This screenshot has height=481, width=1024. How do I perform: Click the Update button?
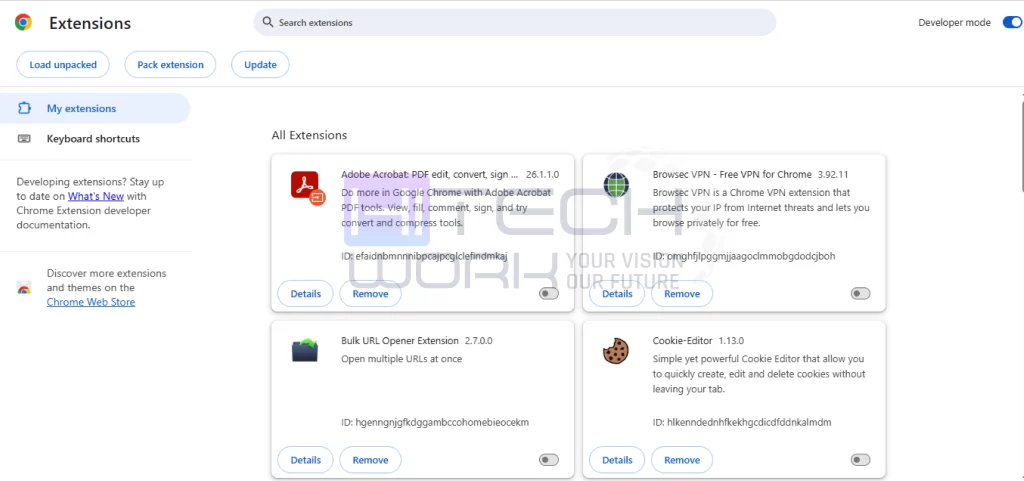pyautogui.click(x=261, y=65)
